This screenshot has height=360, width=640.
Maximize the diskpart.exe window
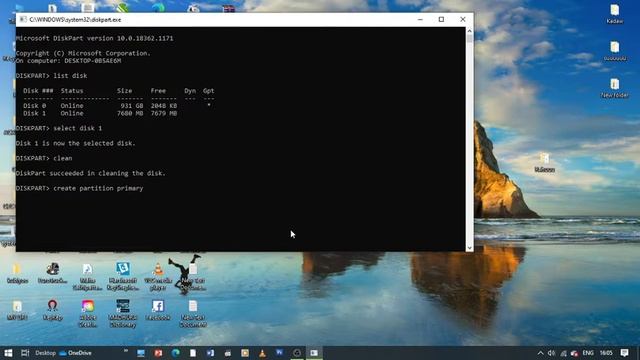441,20
